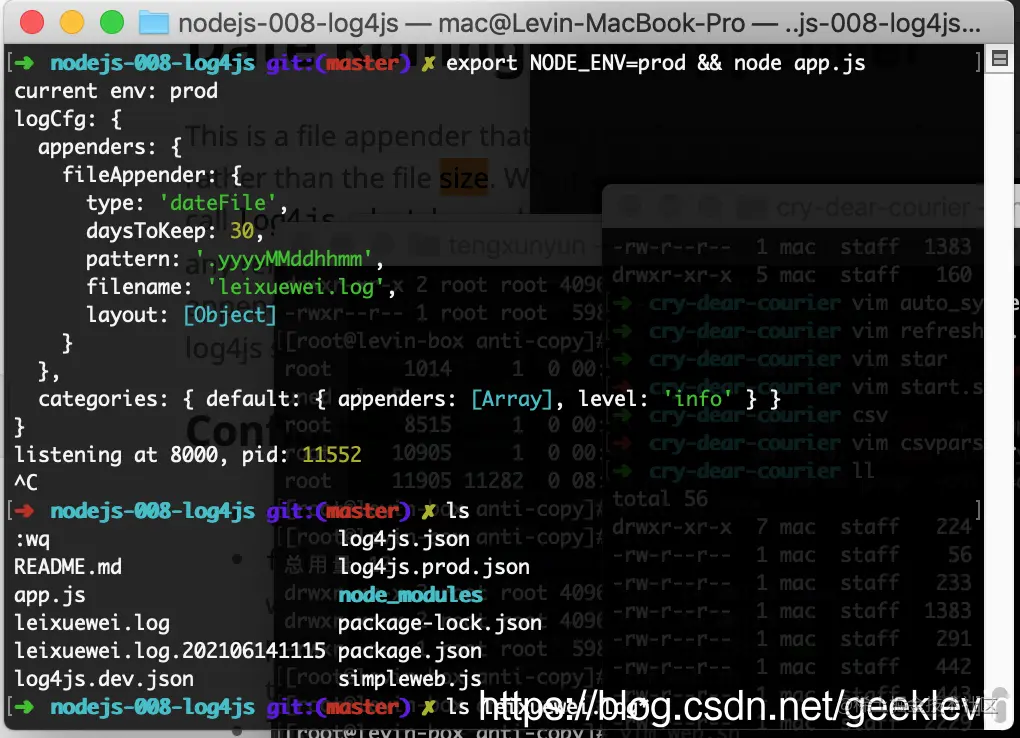
Task: Click the green prompt arrow on the bottom line
Action: point(24,707)
